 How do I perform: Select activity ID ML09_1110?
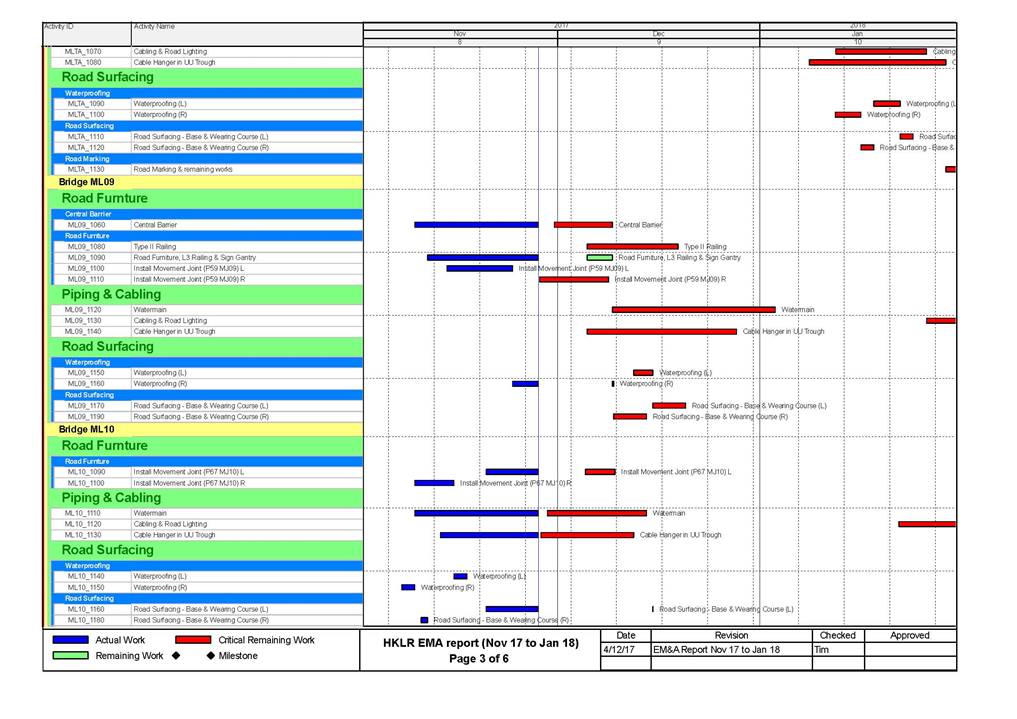[86, 279]
